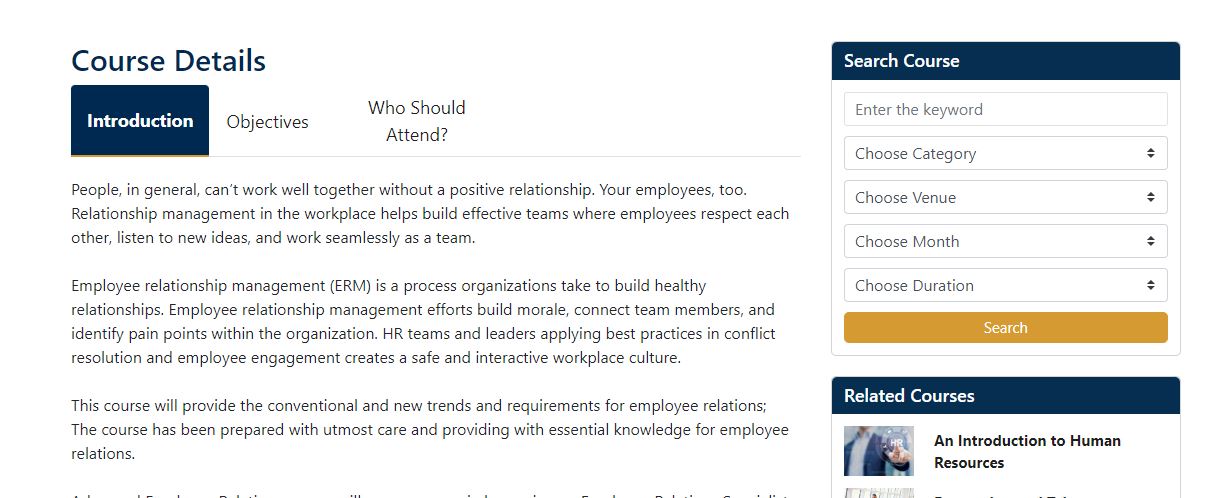The height and width of the screenshot is (498, 1226).
Task: Switch to the Objectives tab
Action: click(x=268, y=122)
